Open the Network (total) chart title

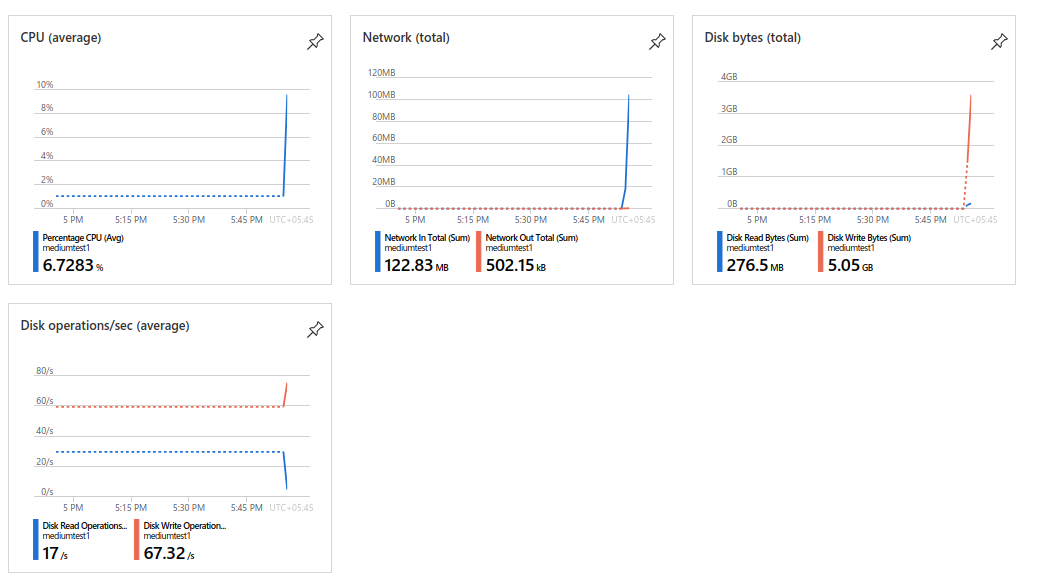(x=406, y=38)
